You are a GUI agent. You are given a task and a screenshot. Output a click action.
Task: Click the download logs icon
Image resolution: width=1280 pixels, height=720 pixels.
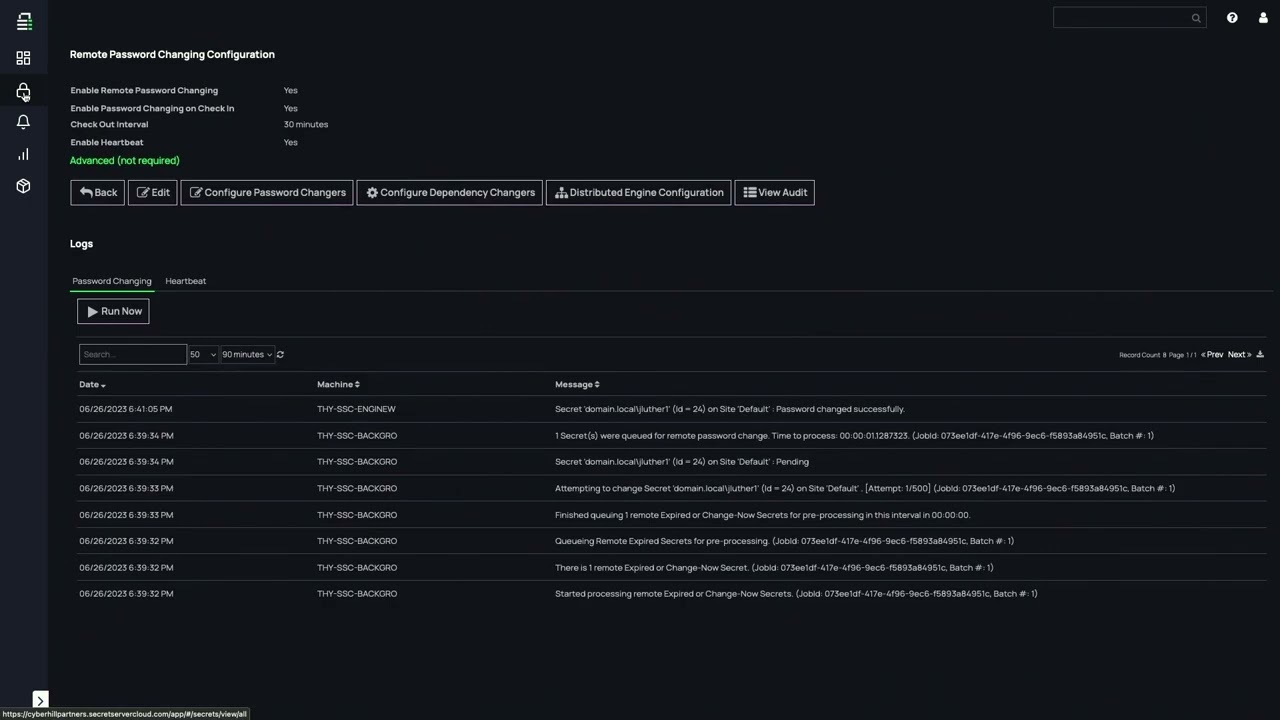[x=1260, y=355]
